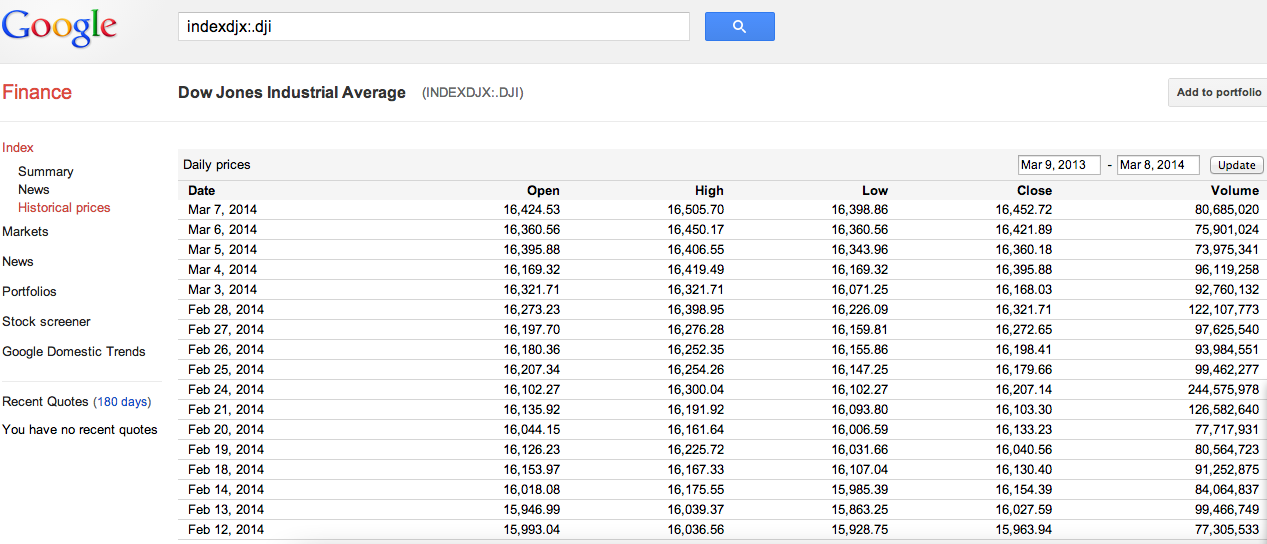Click the Mar 7, 2014 row date

pos(222,209)
